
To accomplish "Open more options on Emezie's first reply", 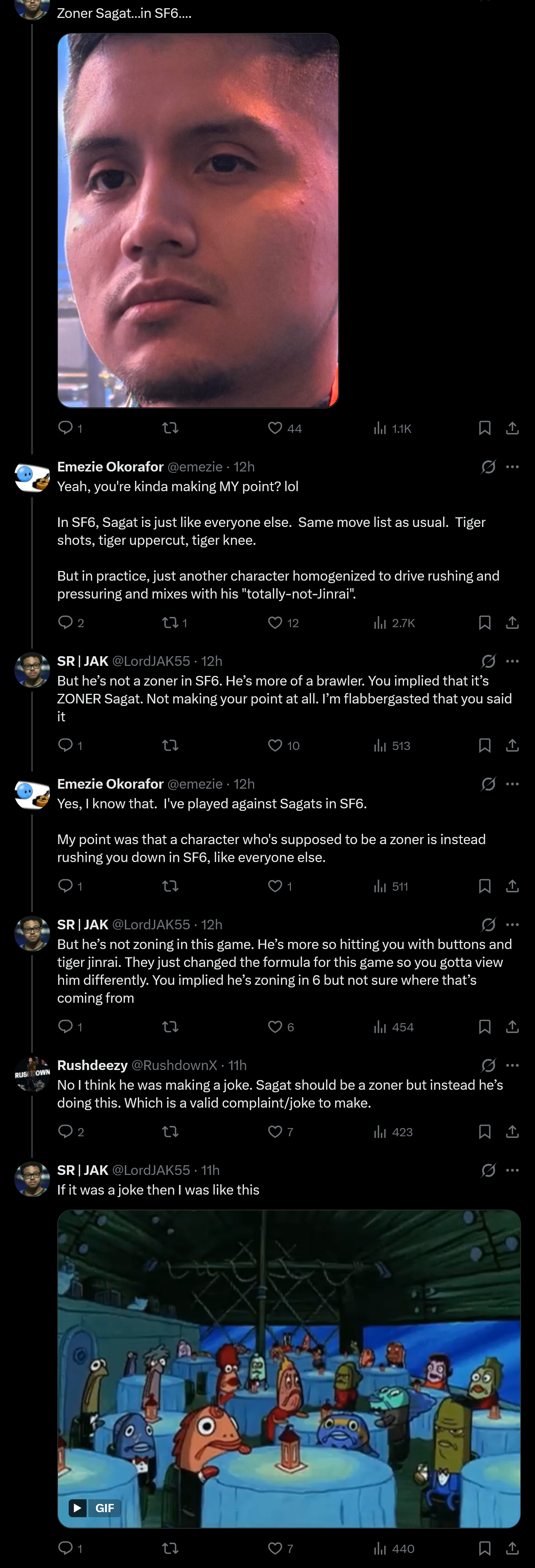I will pos(512,467).
